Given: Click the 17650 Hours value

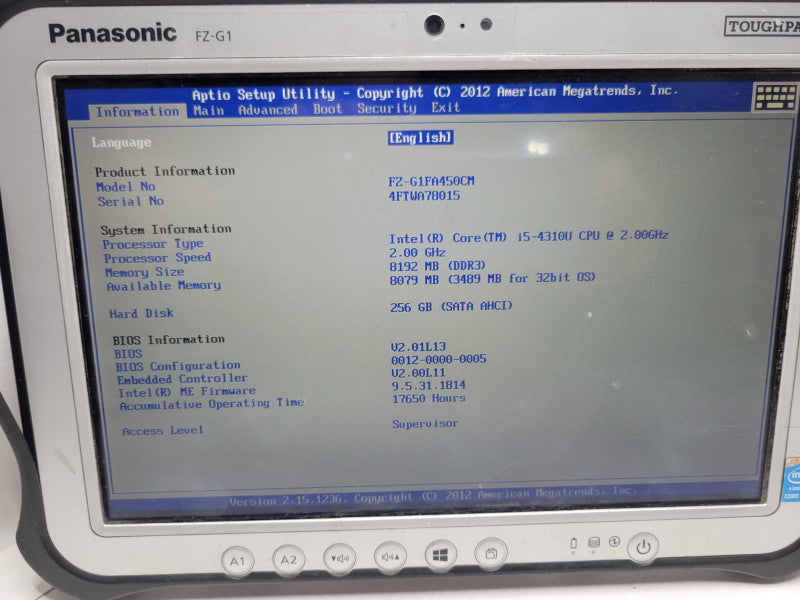Looking at the screenshot, I should [429, 398].
